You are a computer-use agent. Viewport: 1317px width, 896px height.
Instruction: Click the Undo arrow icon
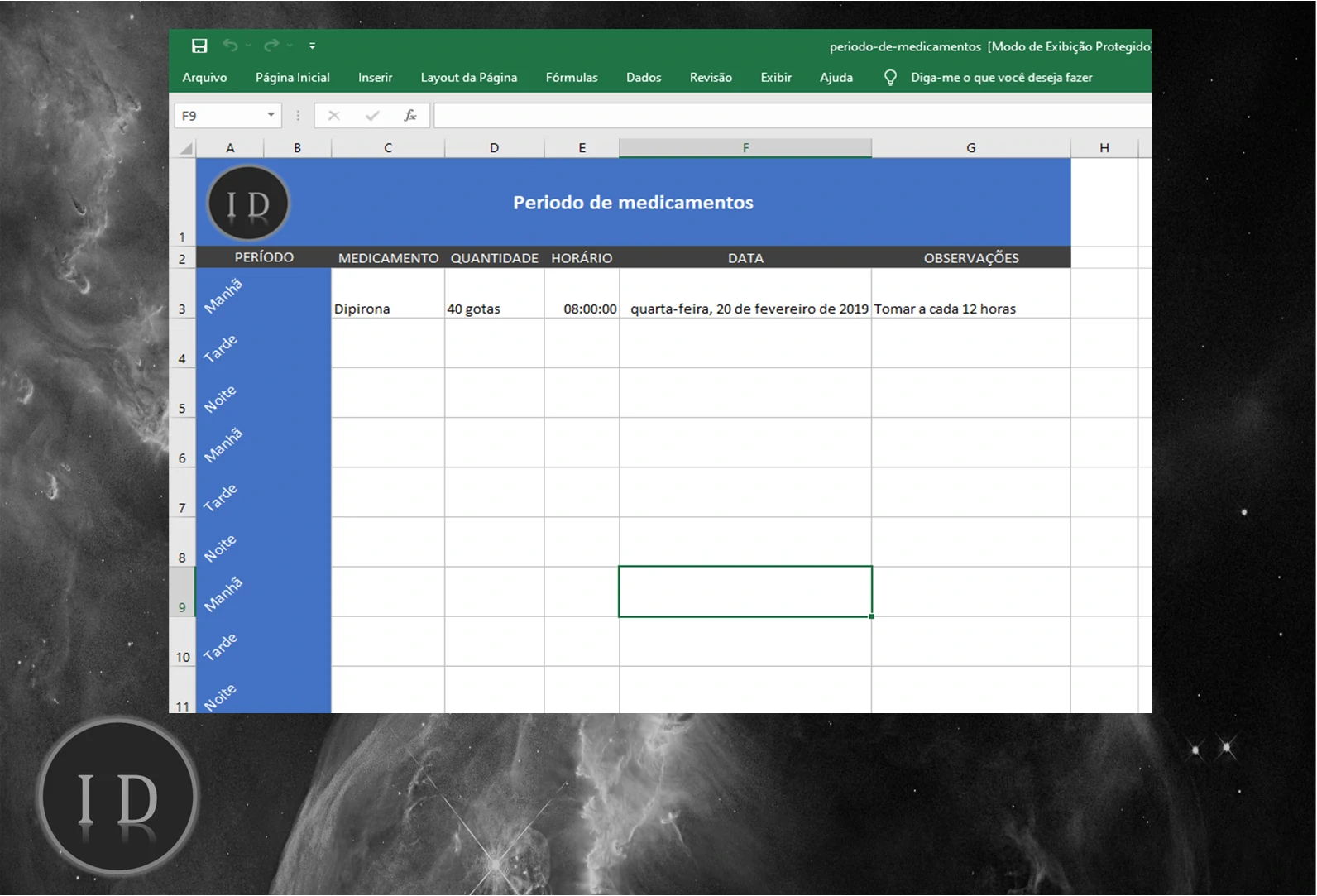(231, 46)
